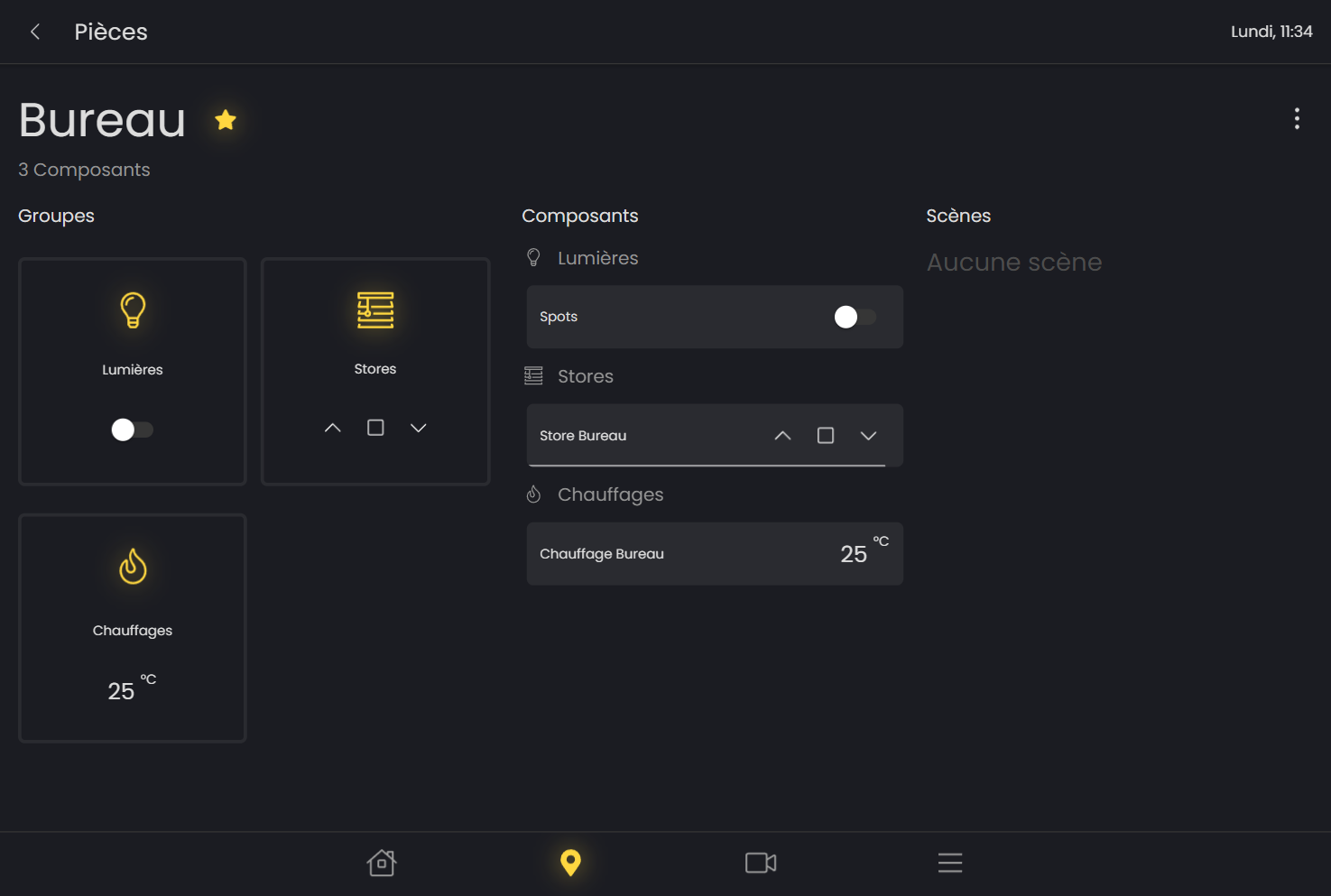Viewport: 1331px width, 896px height.
Task: Click the yellow light bulb Lumières icon
Action: (133, 310)
